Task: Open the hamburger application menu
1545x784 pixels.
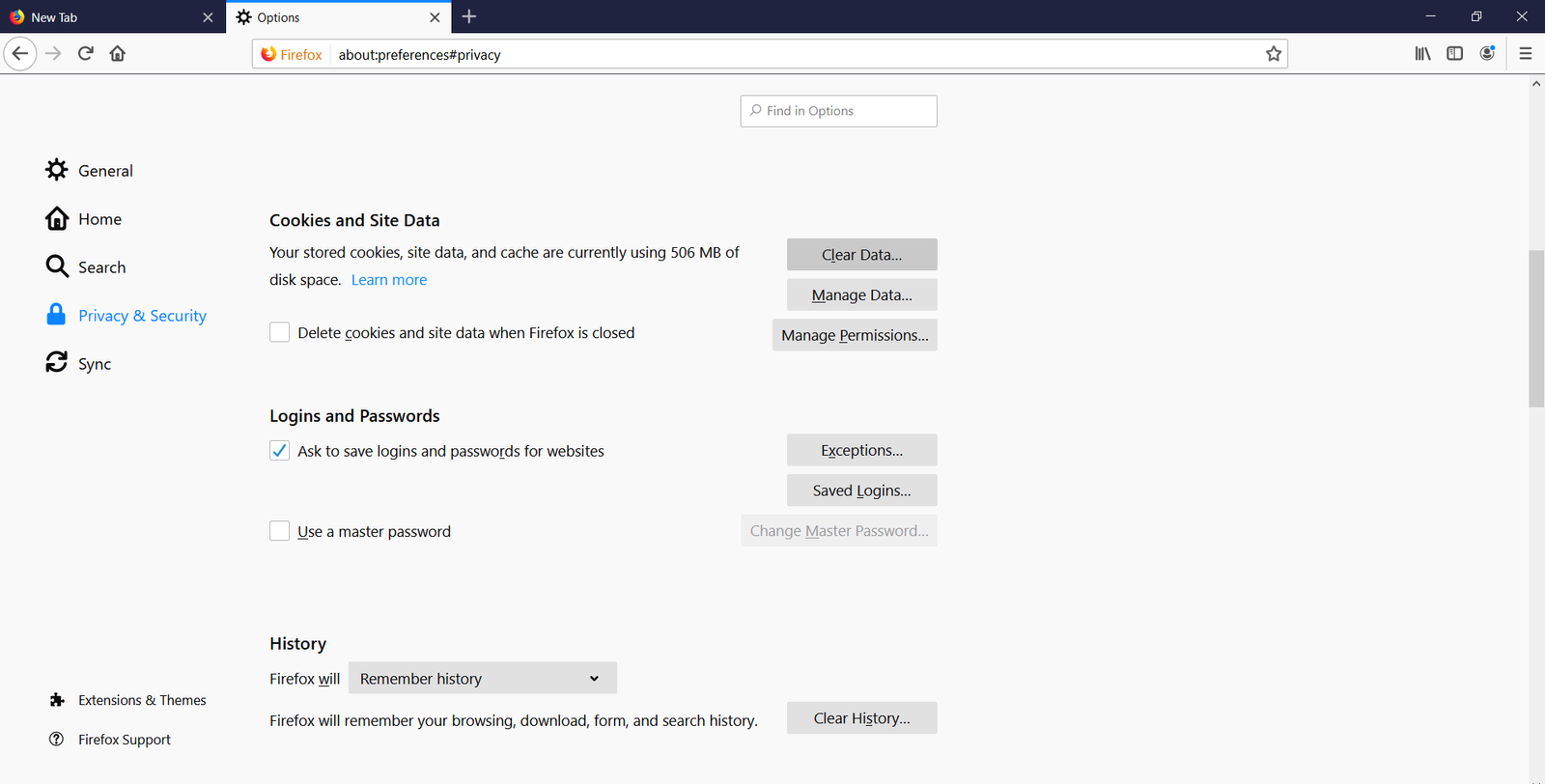Action: [x=1525, y=54]
